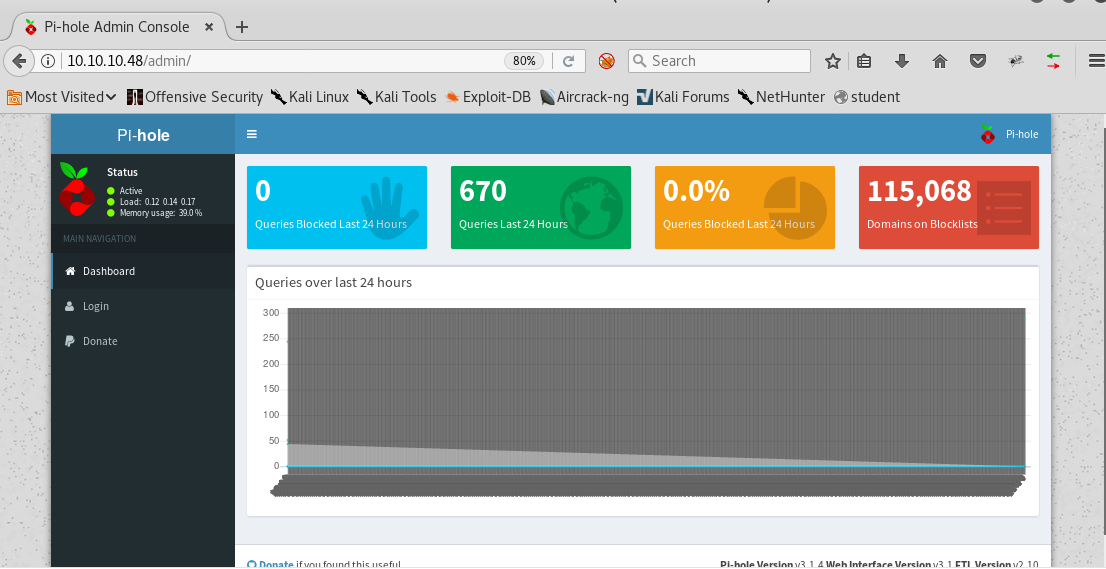Viewport: 1106px width, 569px height.
Task: Open the Pocket icon in toolbar
Action: point(978,61)
